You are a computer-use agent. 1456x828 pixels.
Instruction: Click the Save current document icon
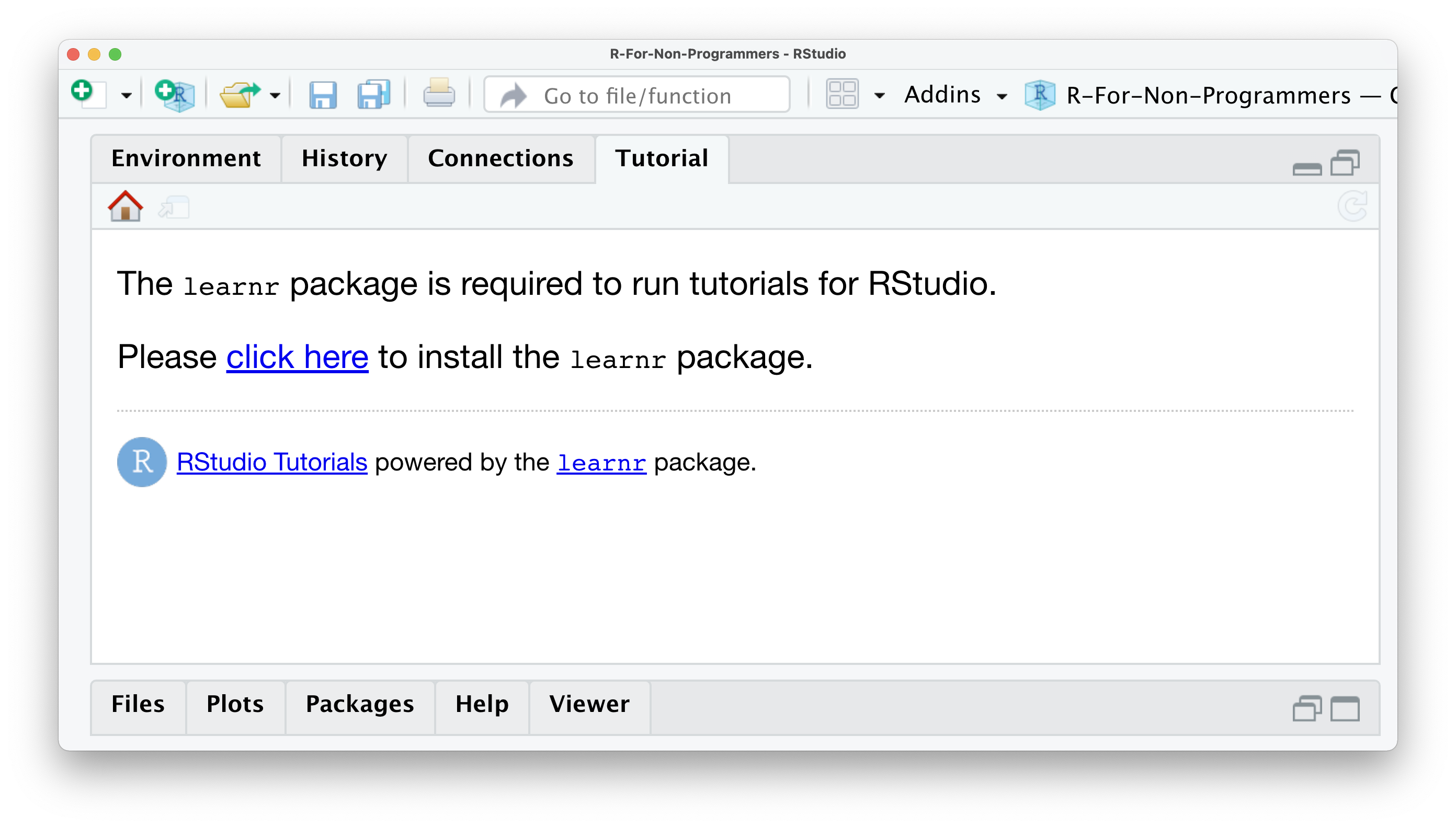pos(323,95)
